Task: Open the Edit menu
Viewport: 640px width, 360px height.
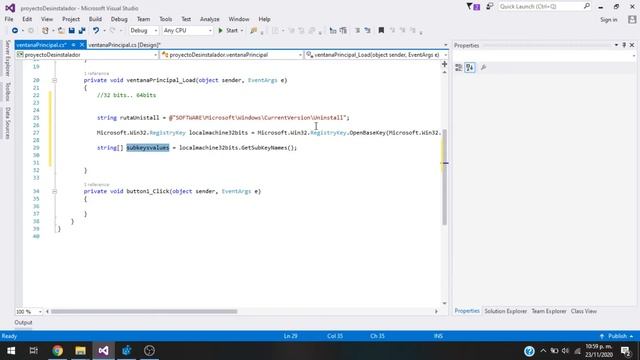Action: pyautogui.click(x=27, y=19)
